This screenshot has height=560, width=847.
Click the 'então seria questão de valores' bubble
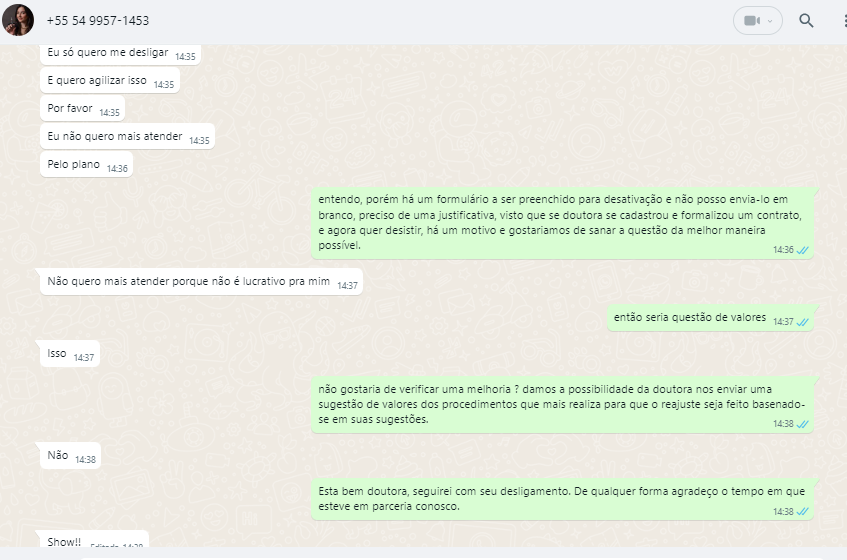(x=710, y=318)
